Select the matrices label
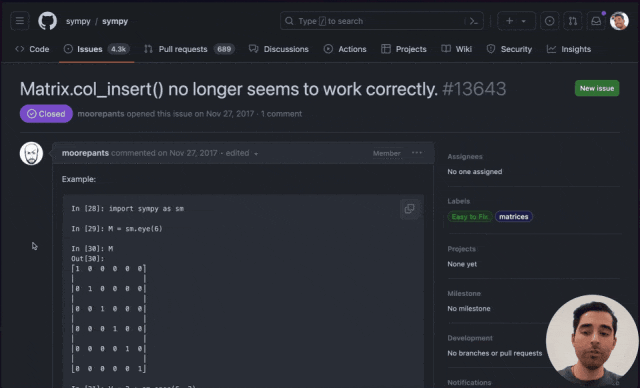640x388 pixels. [x=513, y=217]
